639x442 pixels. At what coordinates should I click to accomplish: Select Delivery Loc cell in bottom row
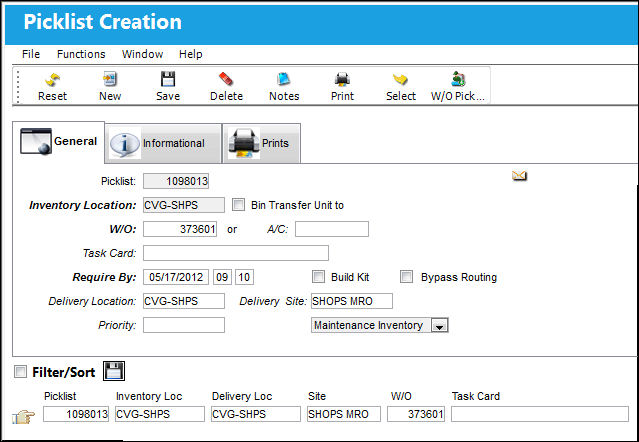tap(256, 414)
